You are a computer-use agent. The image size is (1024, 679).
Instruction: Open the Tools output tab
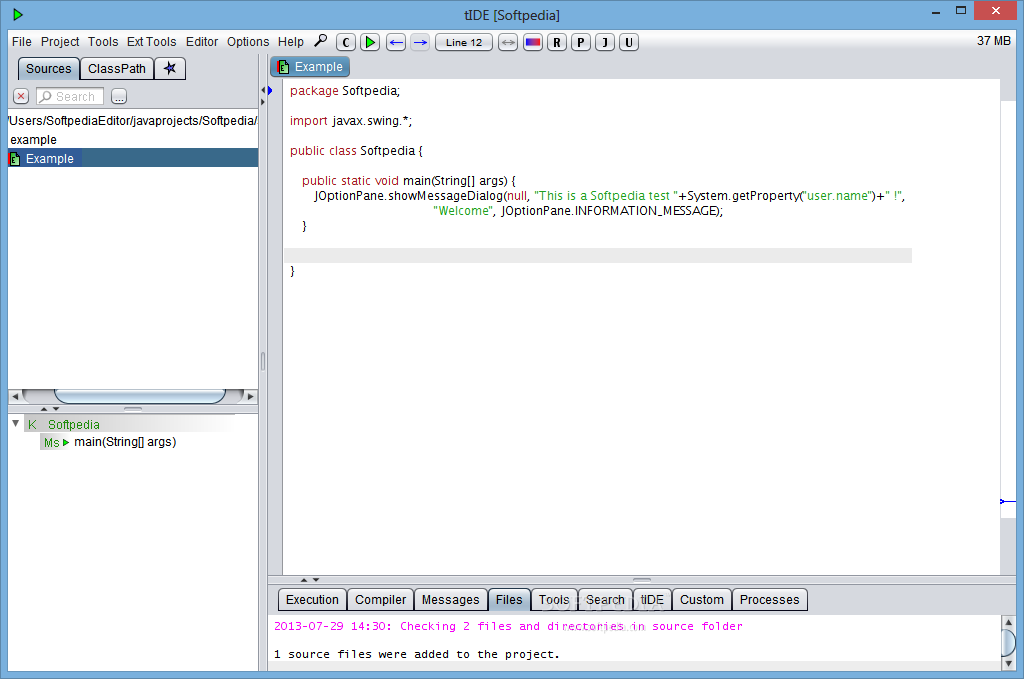tap(554, 599)
